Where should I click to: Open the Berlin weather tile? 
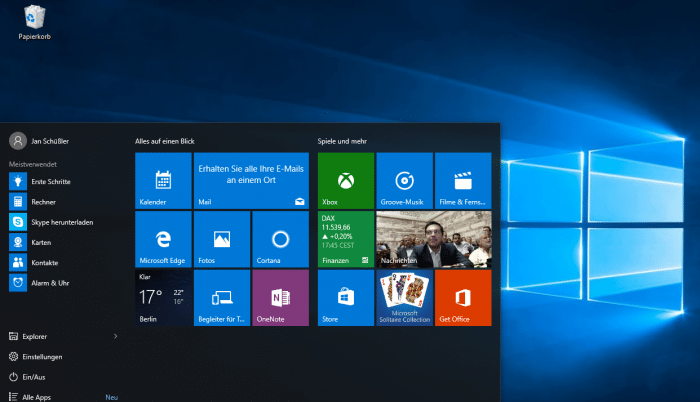(x=163, y=298)
